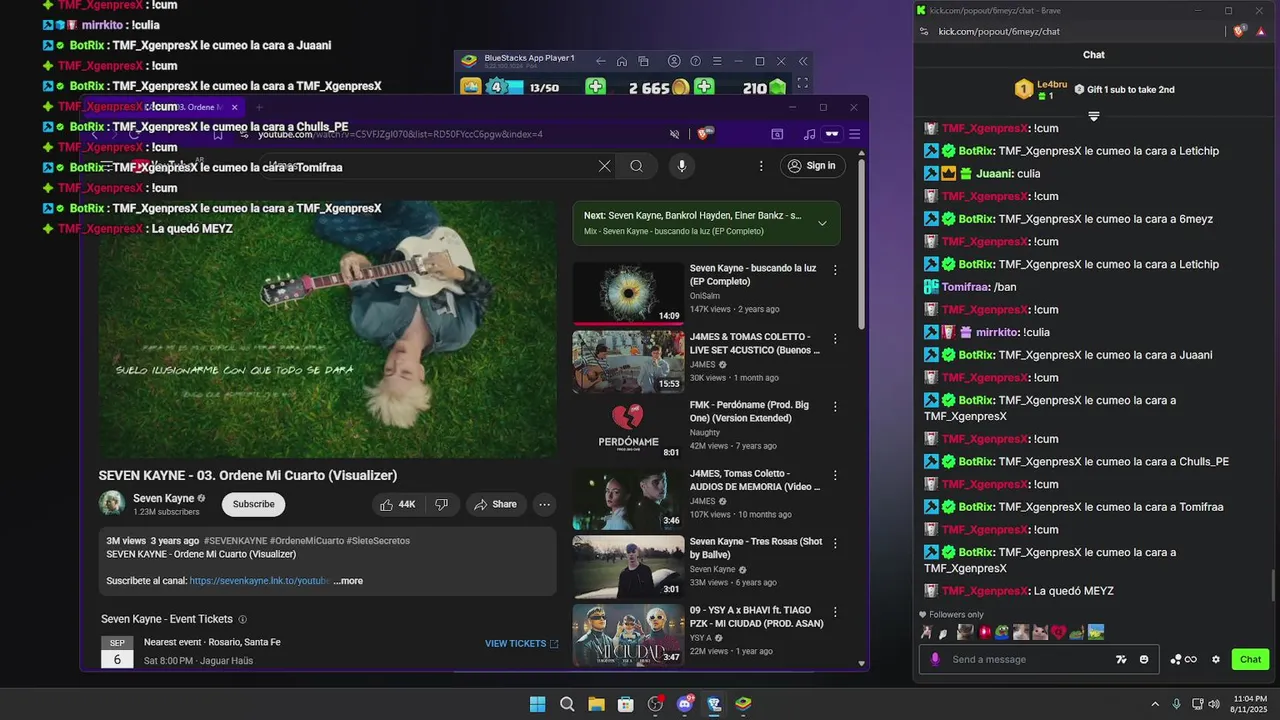The width and height of the screenshot is (1280, 720).
Task: Show hidden system tray icons
Action: pos(1155,704)
